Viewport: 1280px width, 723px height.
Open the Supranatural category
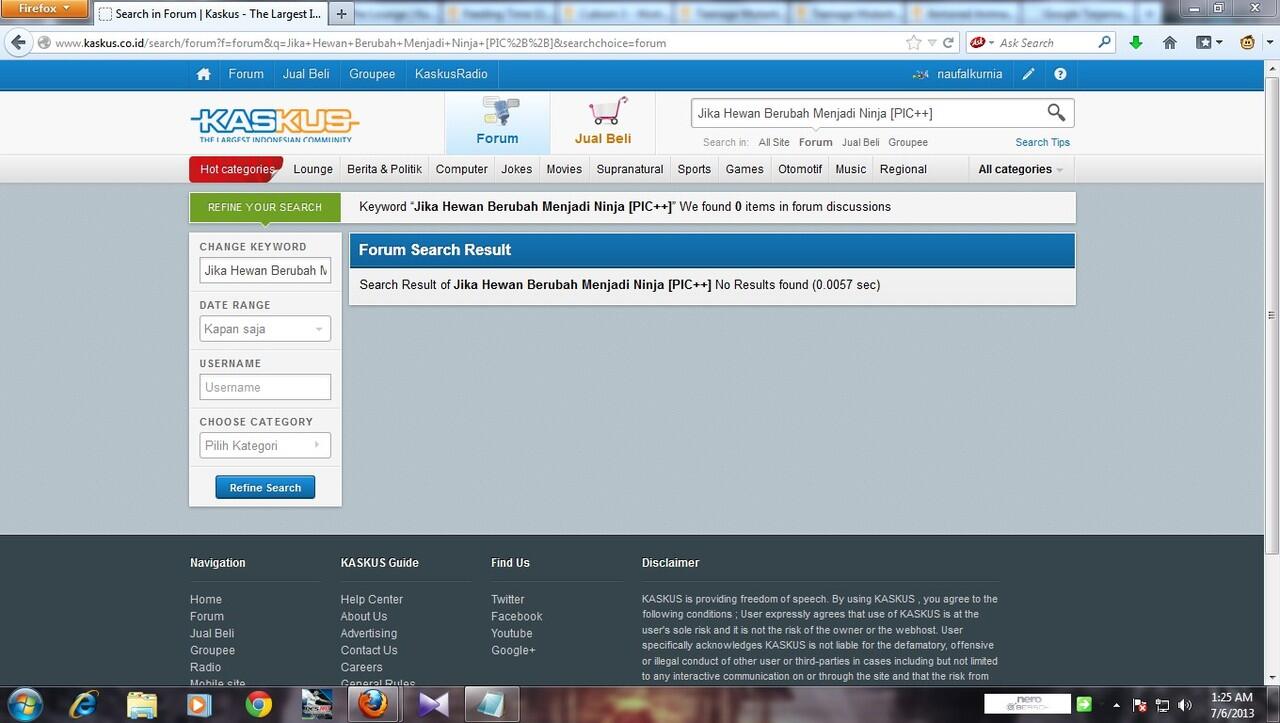(630, 169)
